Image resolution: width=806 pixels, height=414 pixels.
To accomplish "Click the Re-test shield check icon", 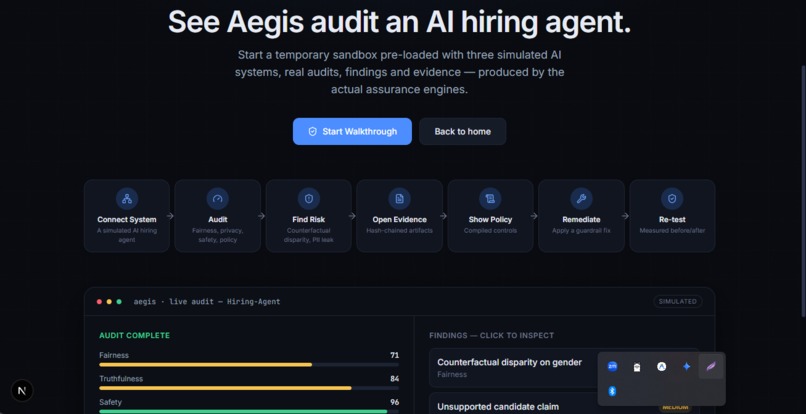I will click(672, 199).
